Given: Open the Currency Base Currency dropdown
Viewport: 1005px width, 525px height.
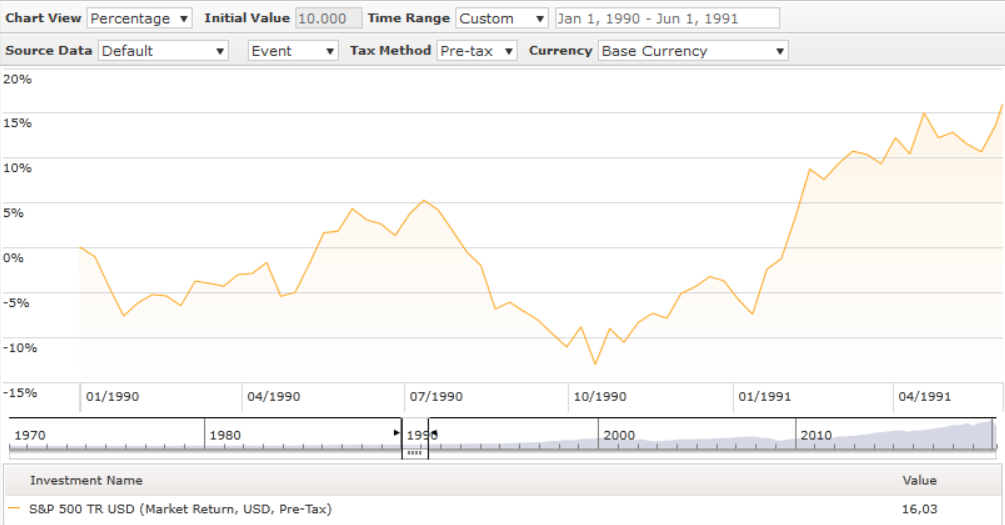Looking at the screenshot, I should [x=692, y=51].
